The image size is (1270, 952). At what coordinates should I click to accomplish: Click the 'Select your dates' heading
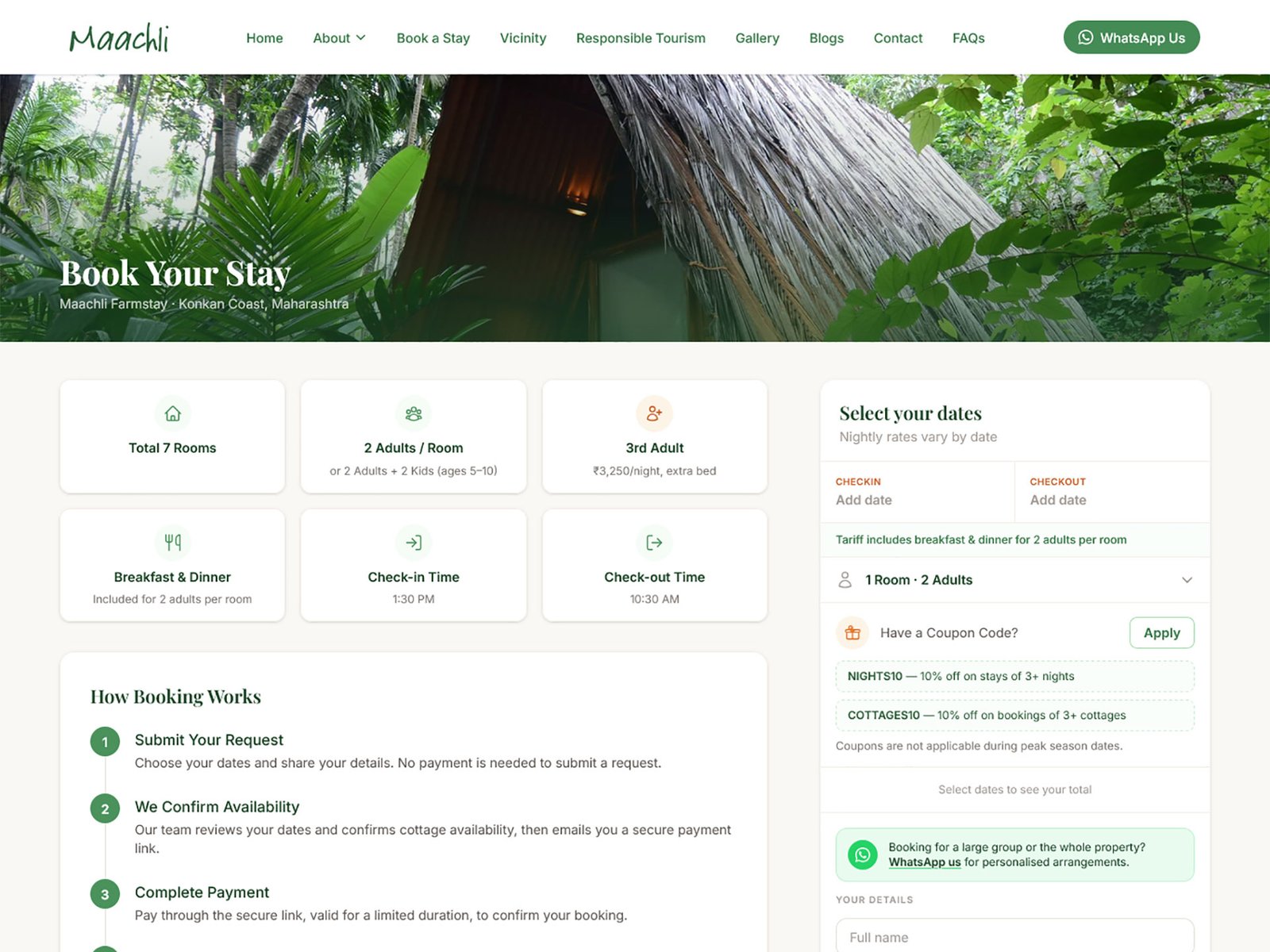coord(910,413)
